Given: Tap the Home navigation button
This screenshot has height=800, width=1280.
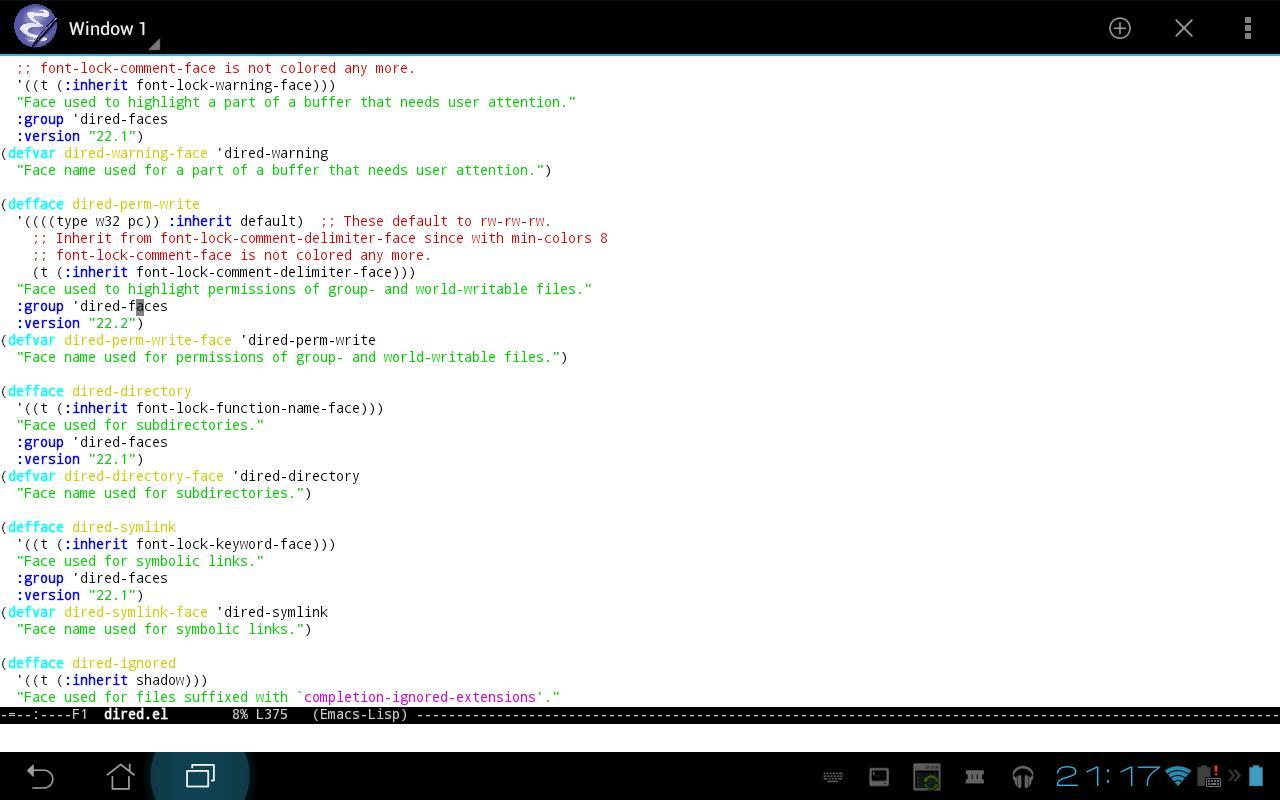Looking at the screenshot, I should pos(120,776).
